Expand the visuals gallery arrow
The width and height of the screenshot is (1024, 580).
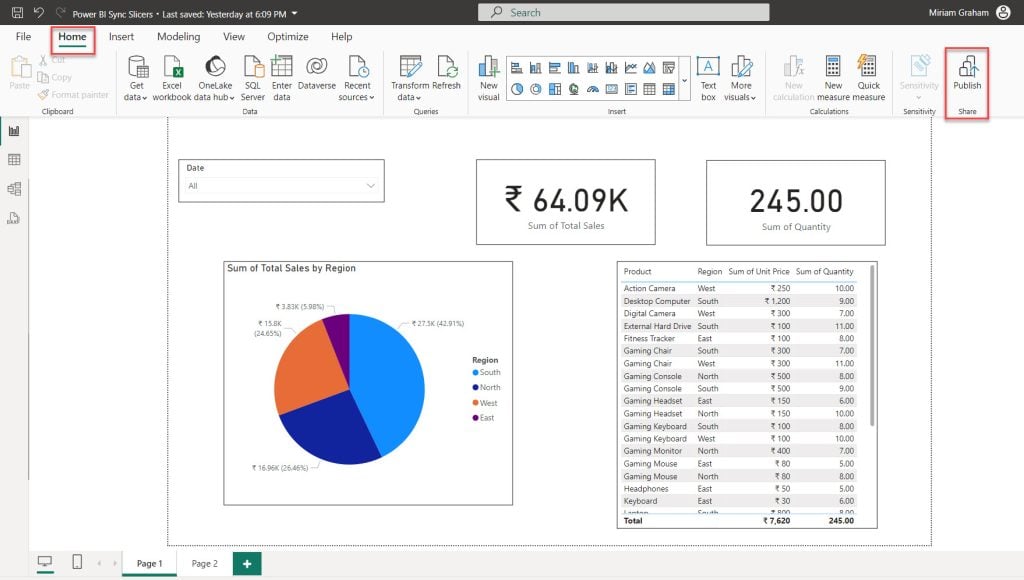(684, 81)
